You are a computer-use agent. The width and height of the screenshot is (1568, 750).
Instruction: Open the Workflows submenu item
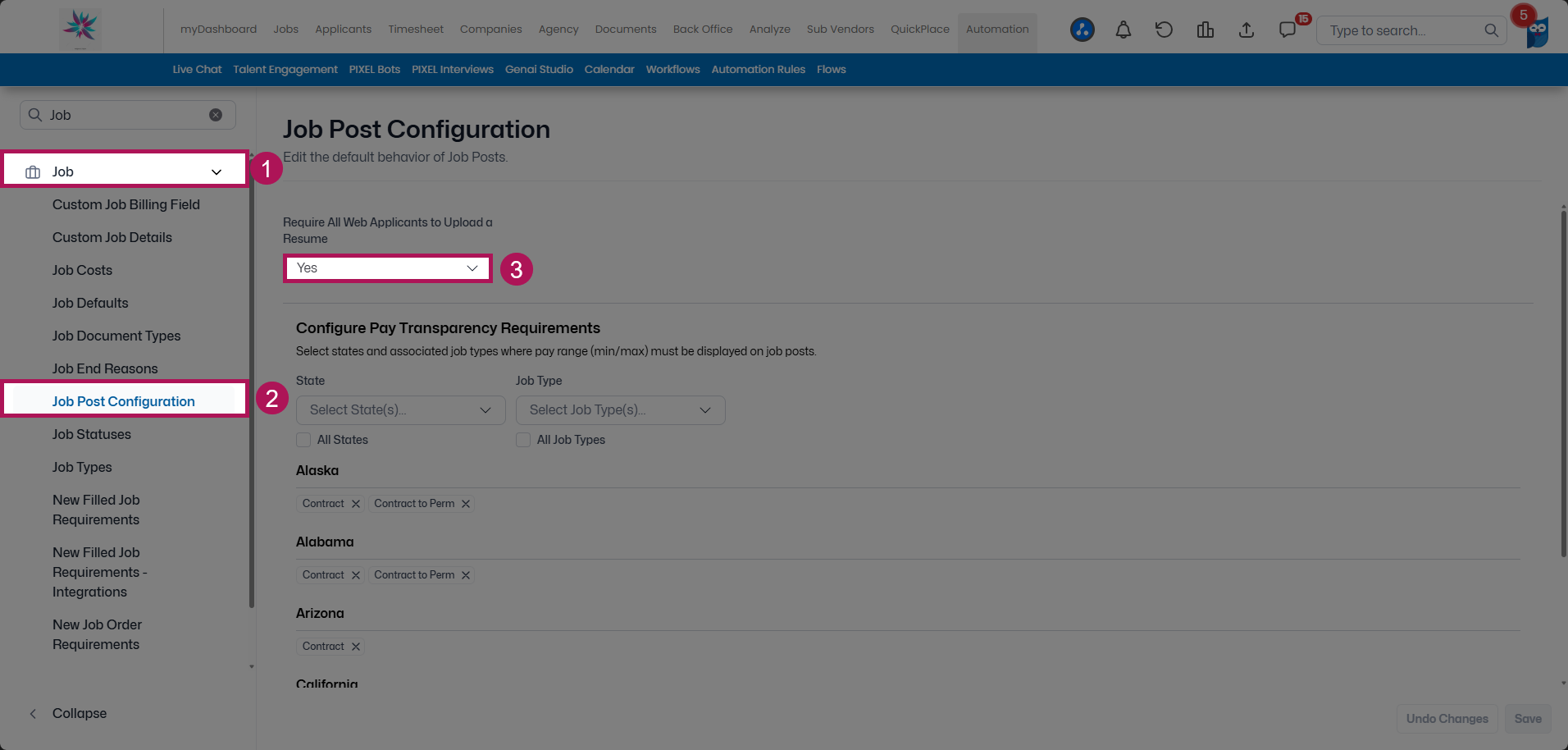tap(672, 69)
